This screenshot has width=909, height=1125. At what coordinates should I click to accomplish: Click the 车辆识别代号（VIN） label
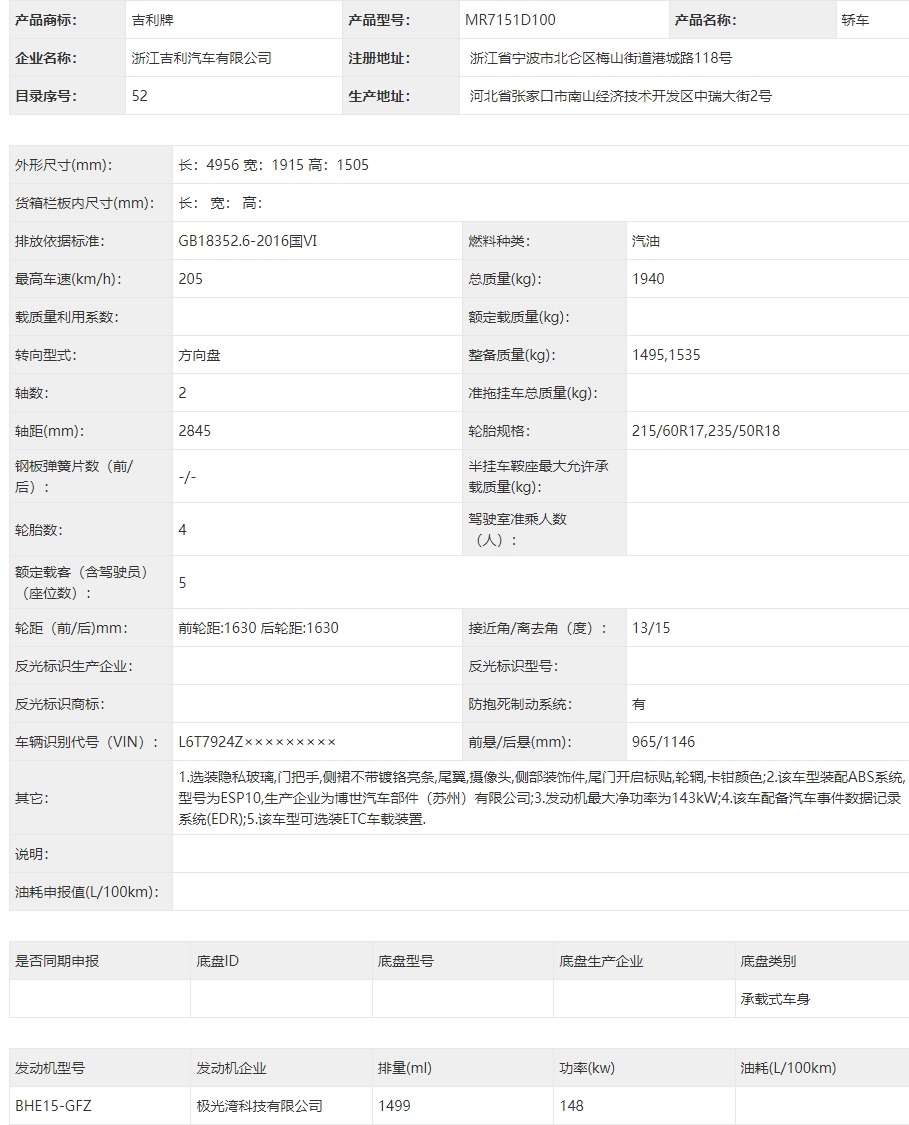(x=87, y=742)
